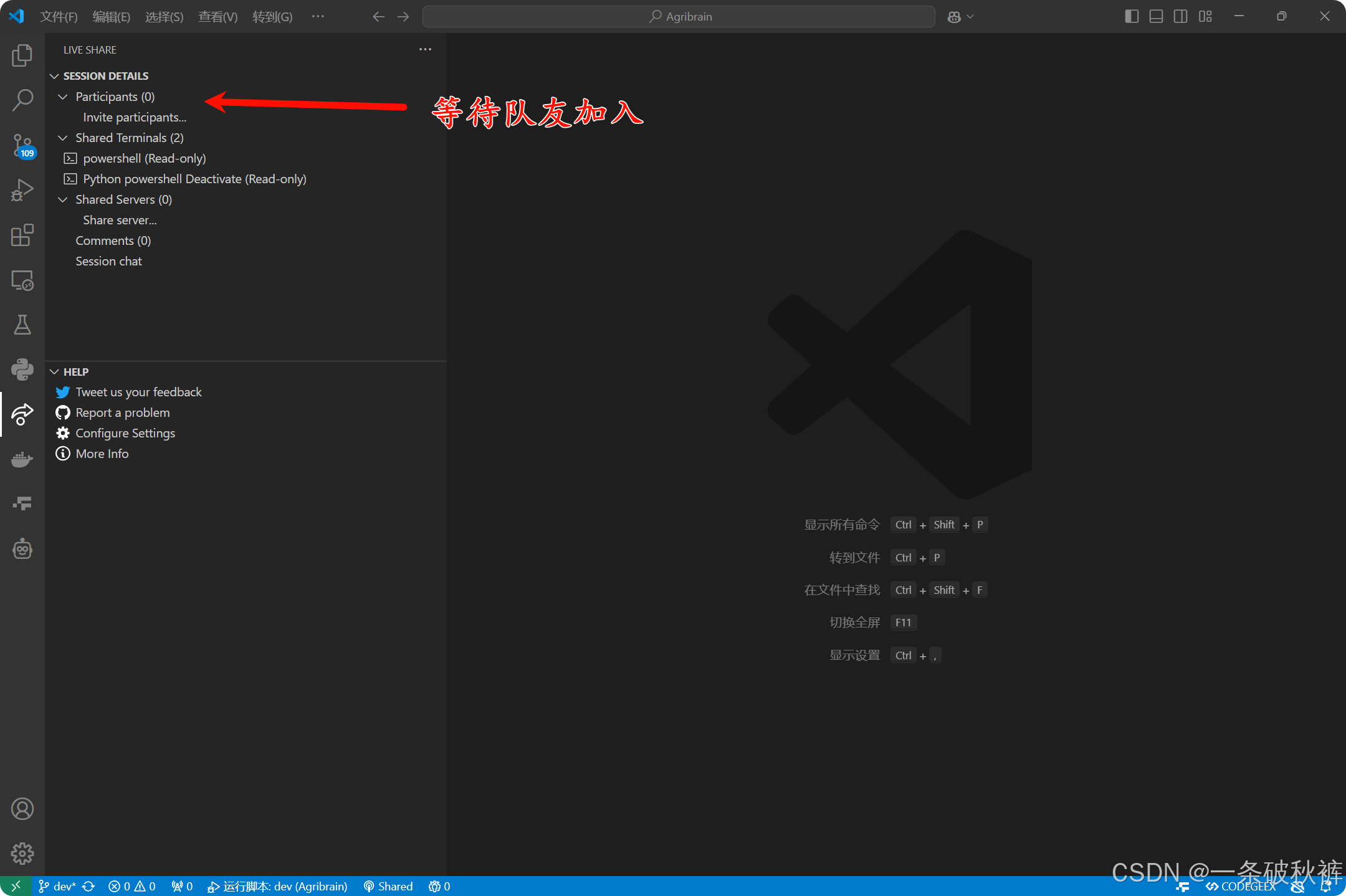The width and height of the screenshot is (1346, 896).
Task: Open the pixelated F icon in activity bar
Action: pyautogui.click(x=22, y=503)
